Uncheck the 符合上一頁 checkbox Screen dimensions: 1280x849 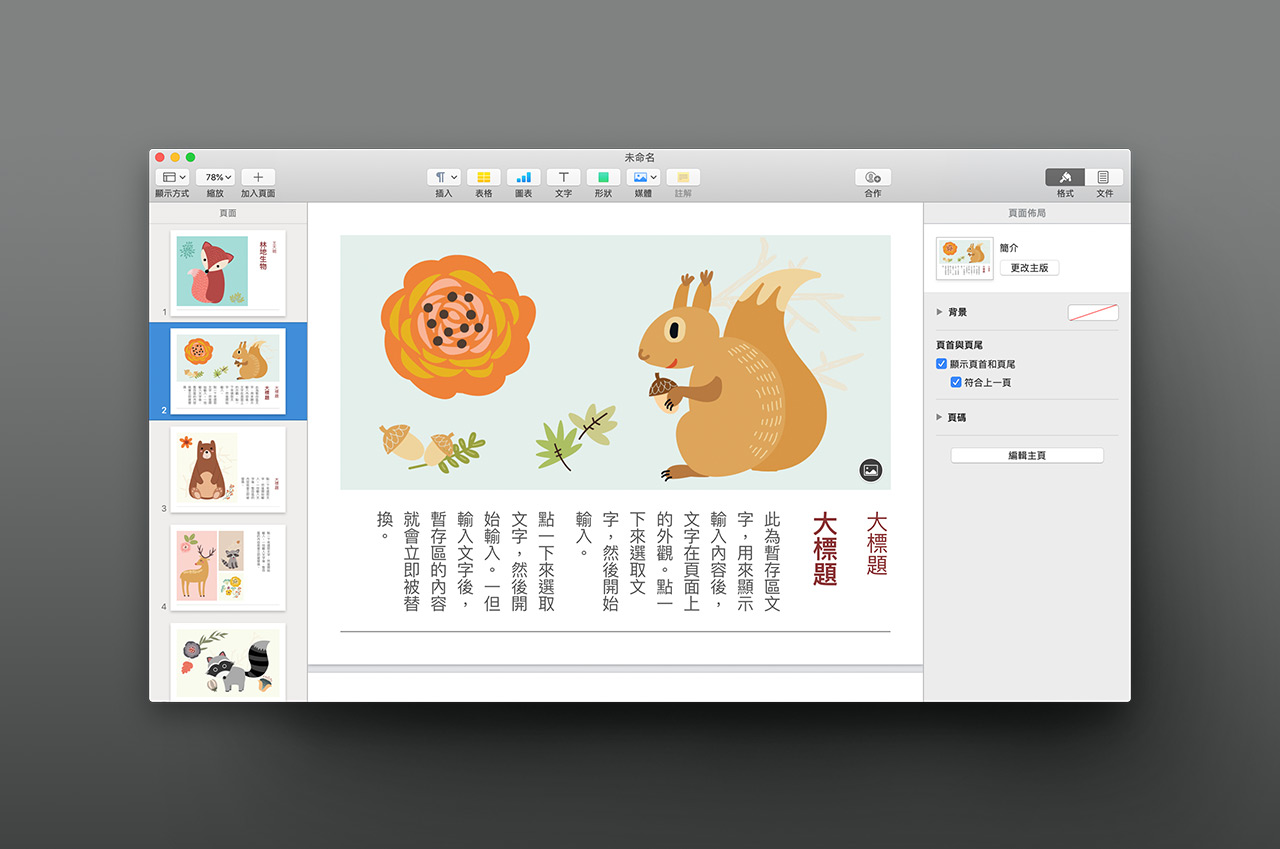[x=956, y=382]
